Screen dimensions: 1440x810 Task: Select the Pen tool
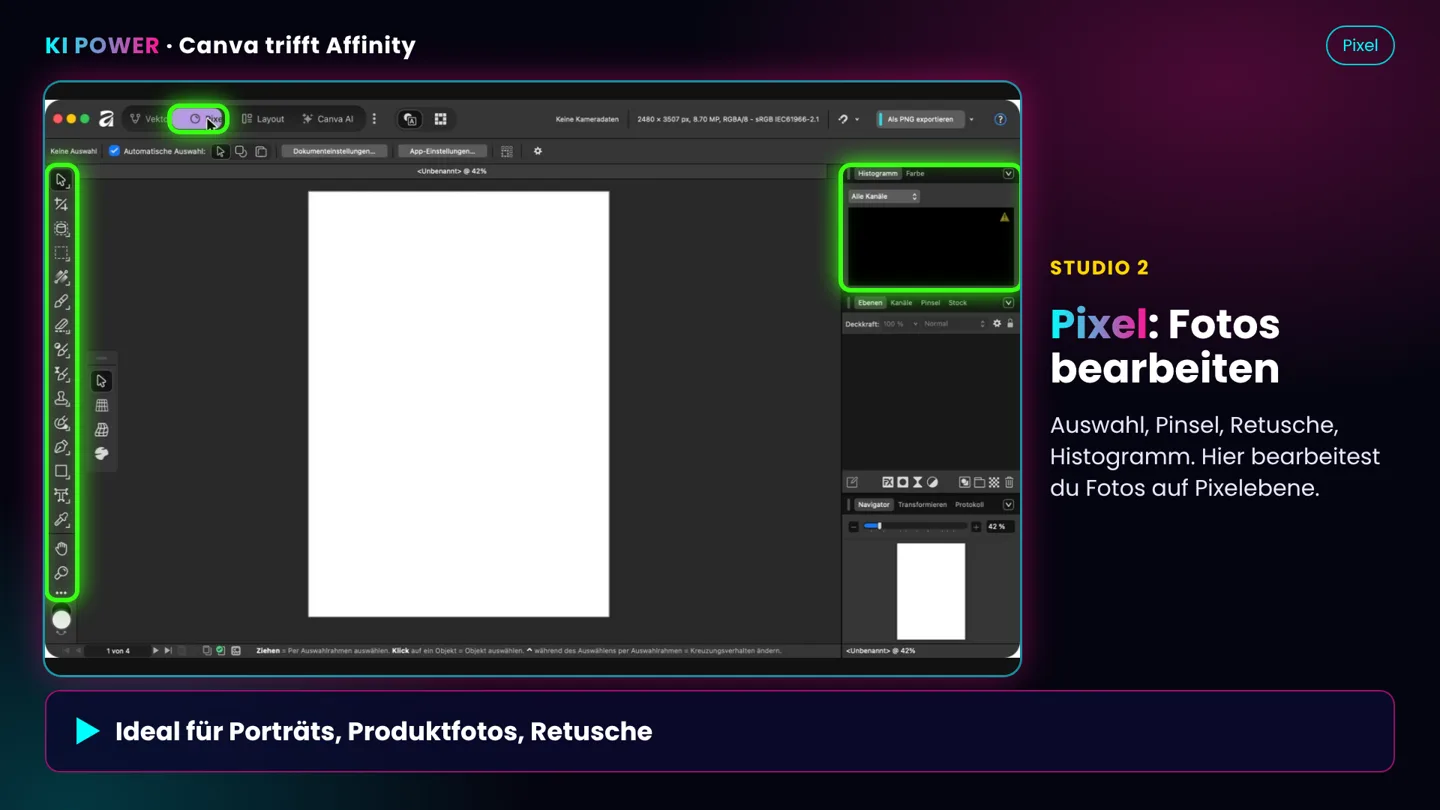point(61,447)
